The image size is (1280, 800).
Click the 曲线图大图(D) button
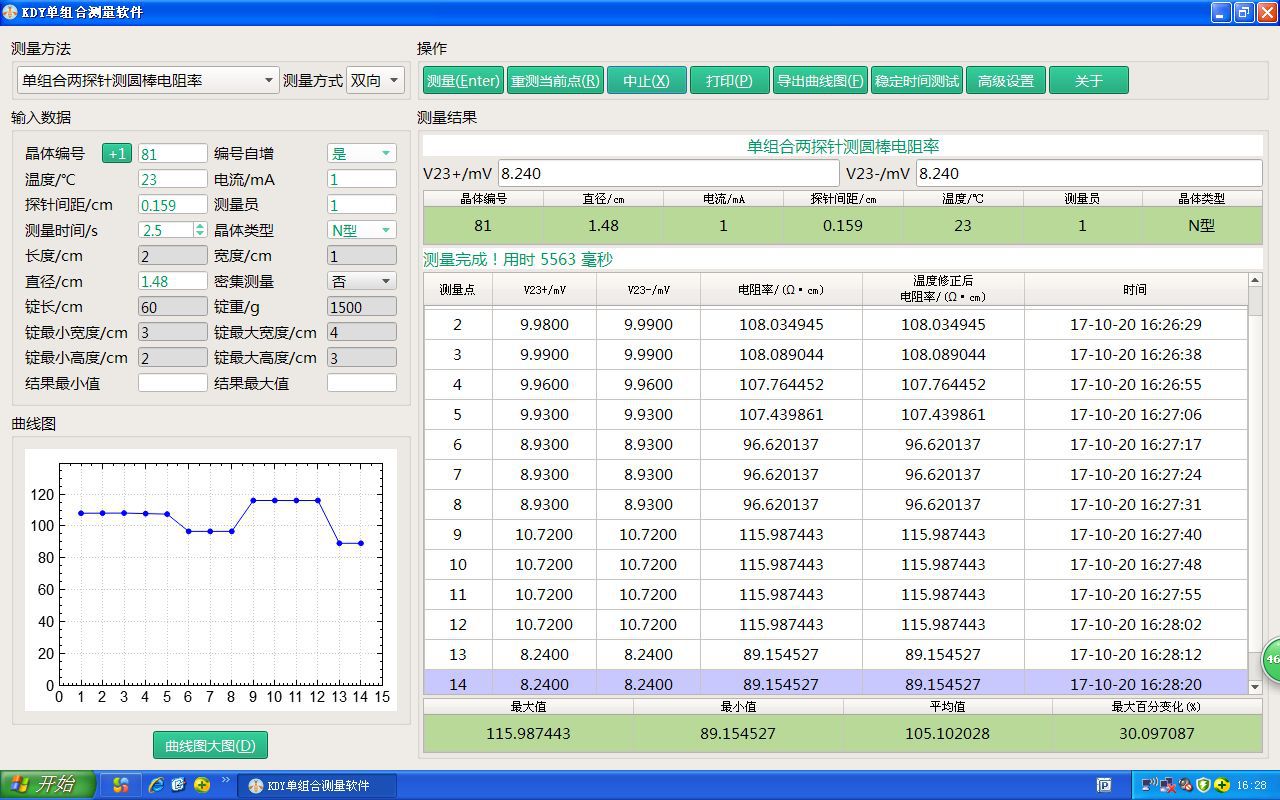pyautogui.click(x=210, y=745)
